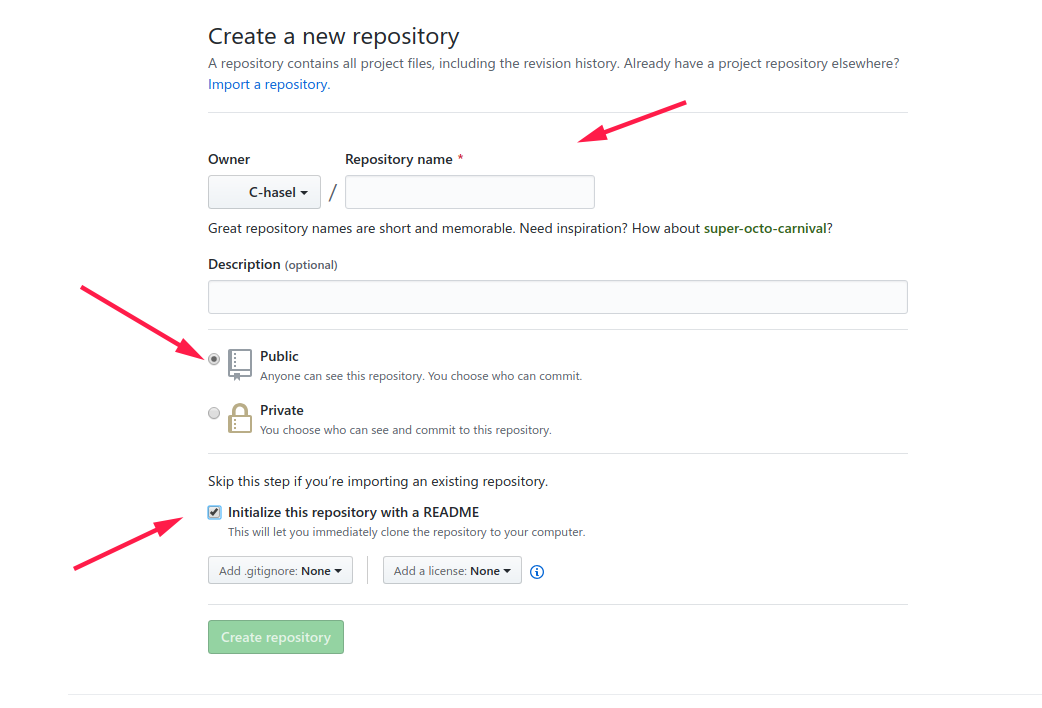This screenshot has height=708, width=1042.
Task: Click the Private padlock icon
Action: point(240,418)
